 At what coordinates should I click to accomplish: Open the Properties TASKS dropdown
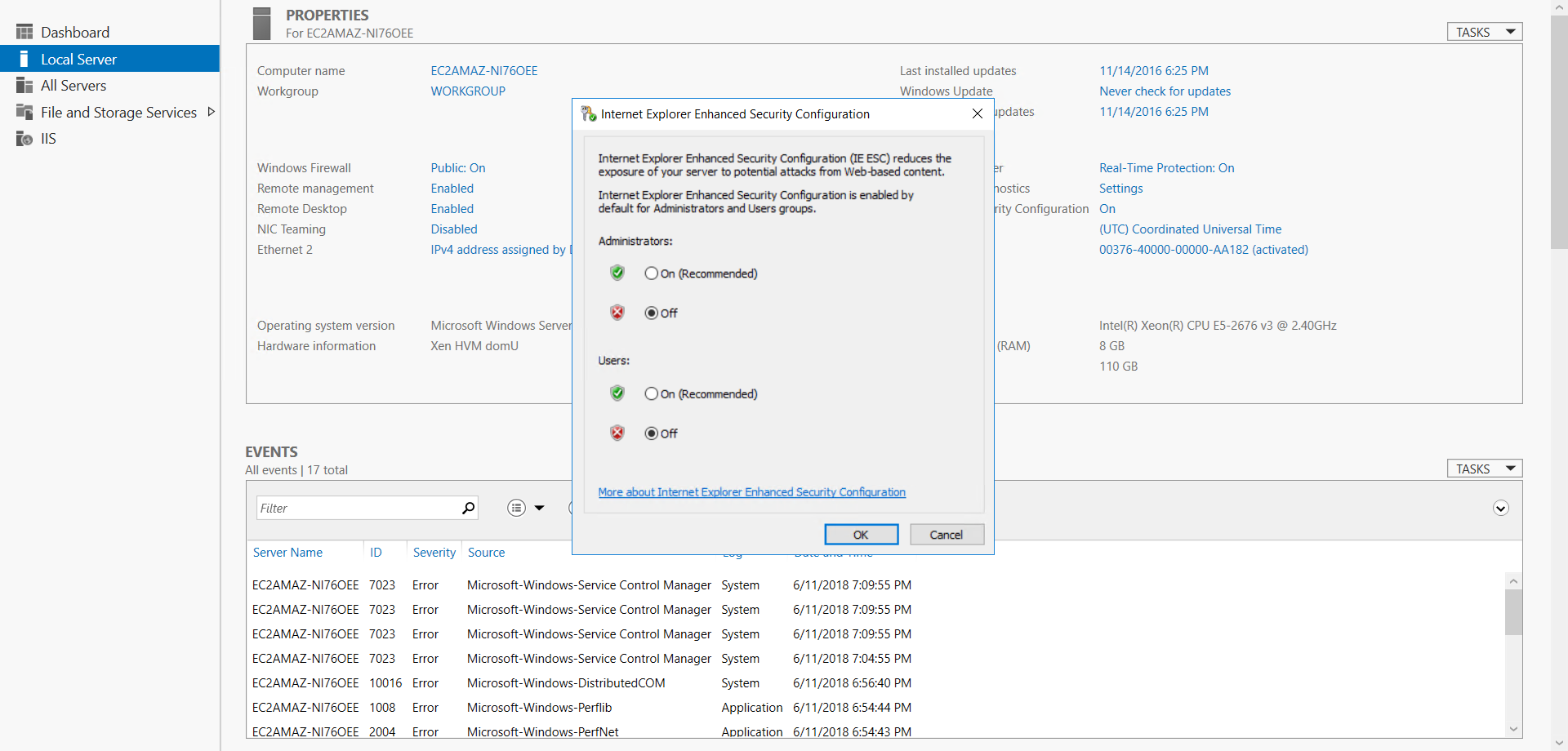click(1484, 32)
